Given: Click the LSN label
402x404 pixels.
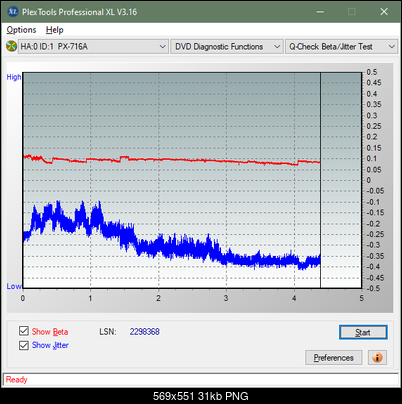Looking at the screenshot, I should click(108, 332).
